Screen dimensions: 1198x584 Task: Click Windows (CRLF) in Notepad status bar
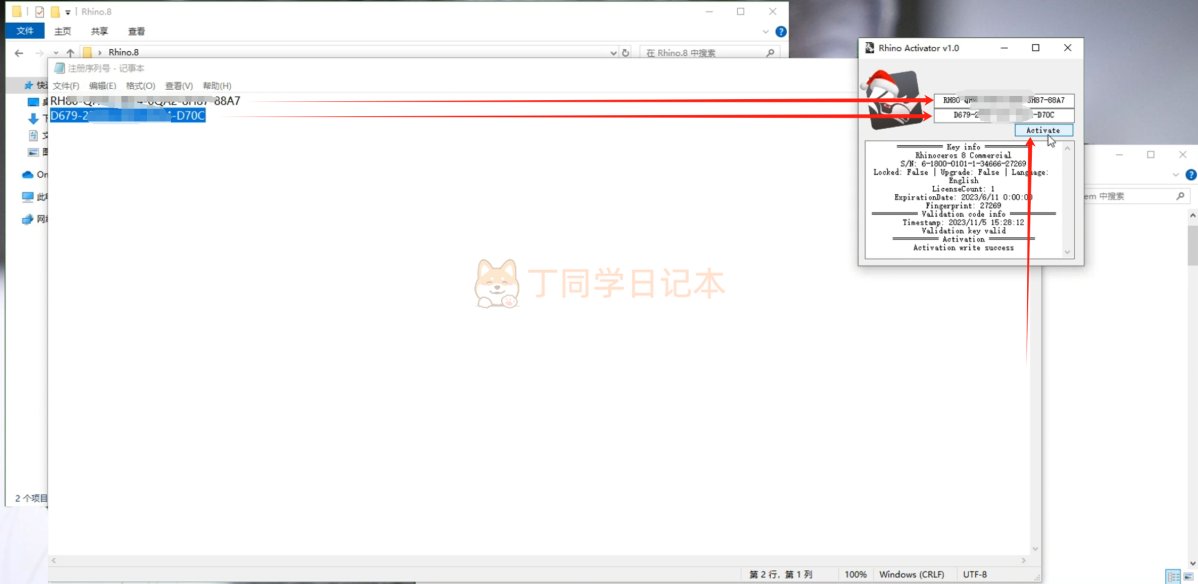click(x=911, y=575)
